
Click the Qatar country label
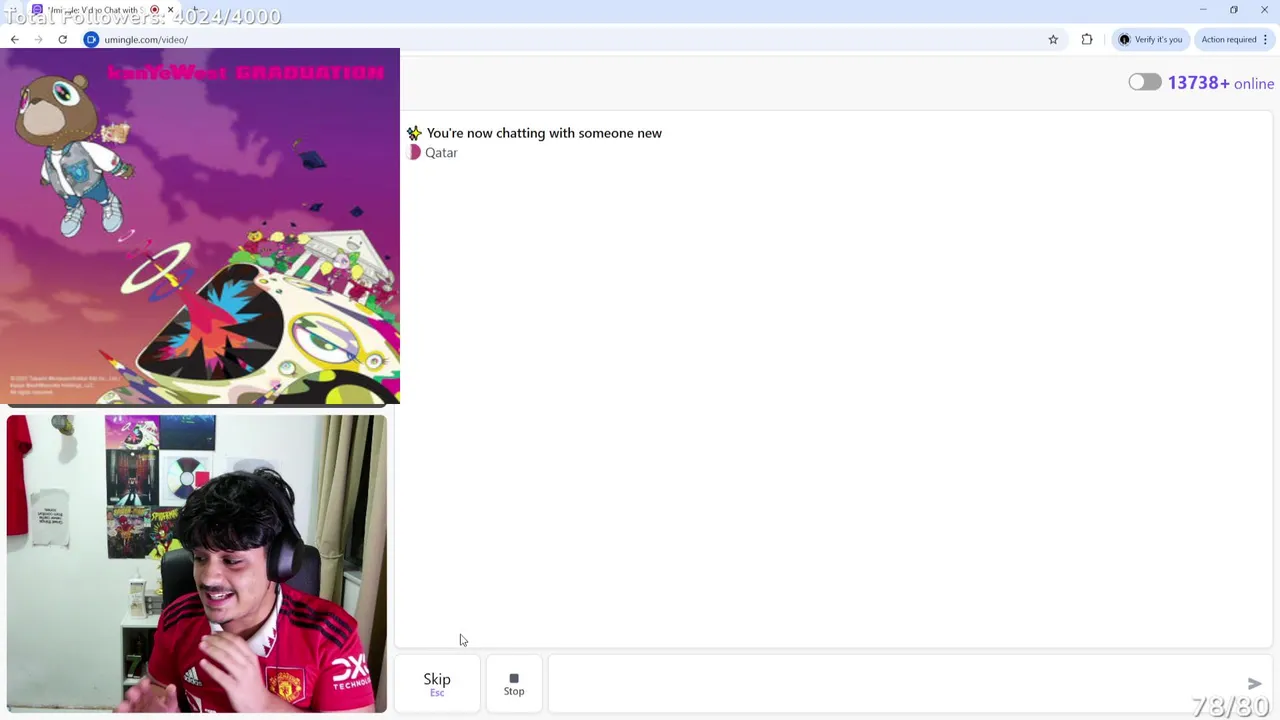click(x=441, y=153)
